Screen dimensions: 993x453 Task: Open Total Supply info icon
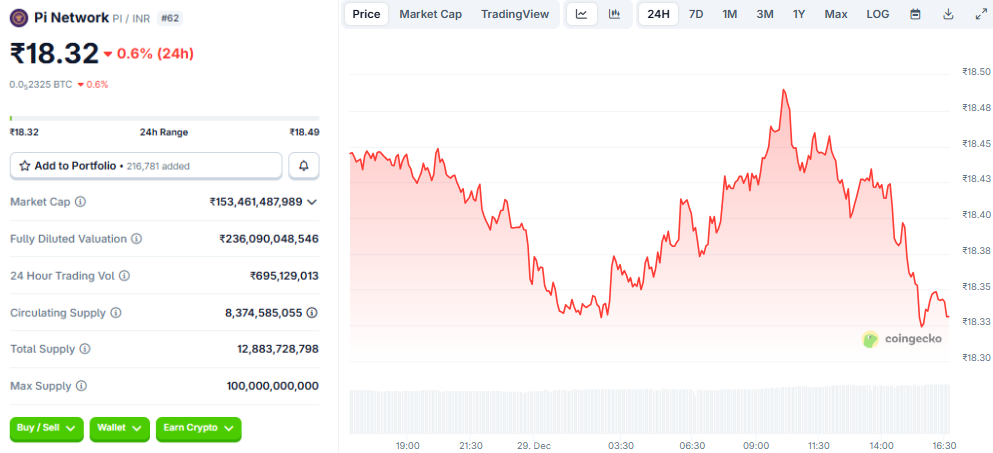(85, 349)
